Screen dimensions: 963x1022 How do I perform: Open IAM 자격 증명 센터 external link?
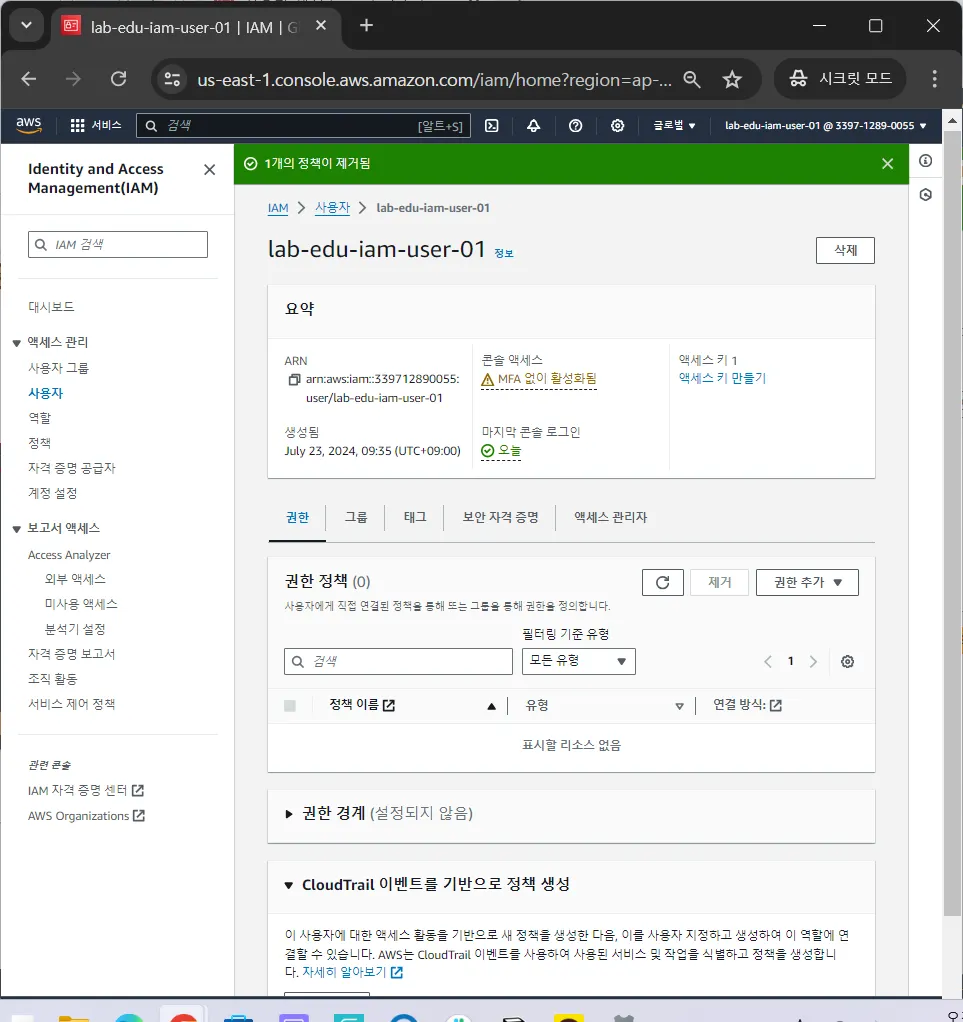(85, 791)
